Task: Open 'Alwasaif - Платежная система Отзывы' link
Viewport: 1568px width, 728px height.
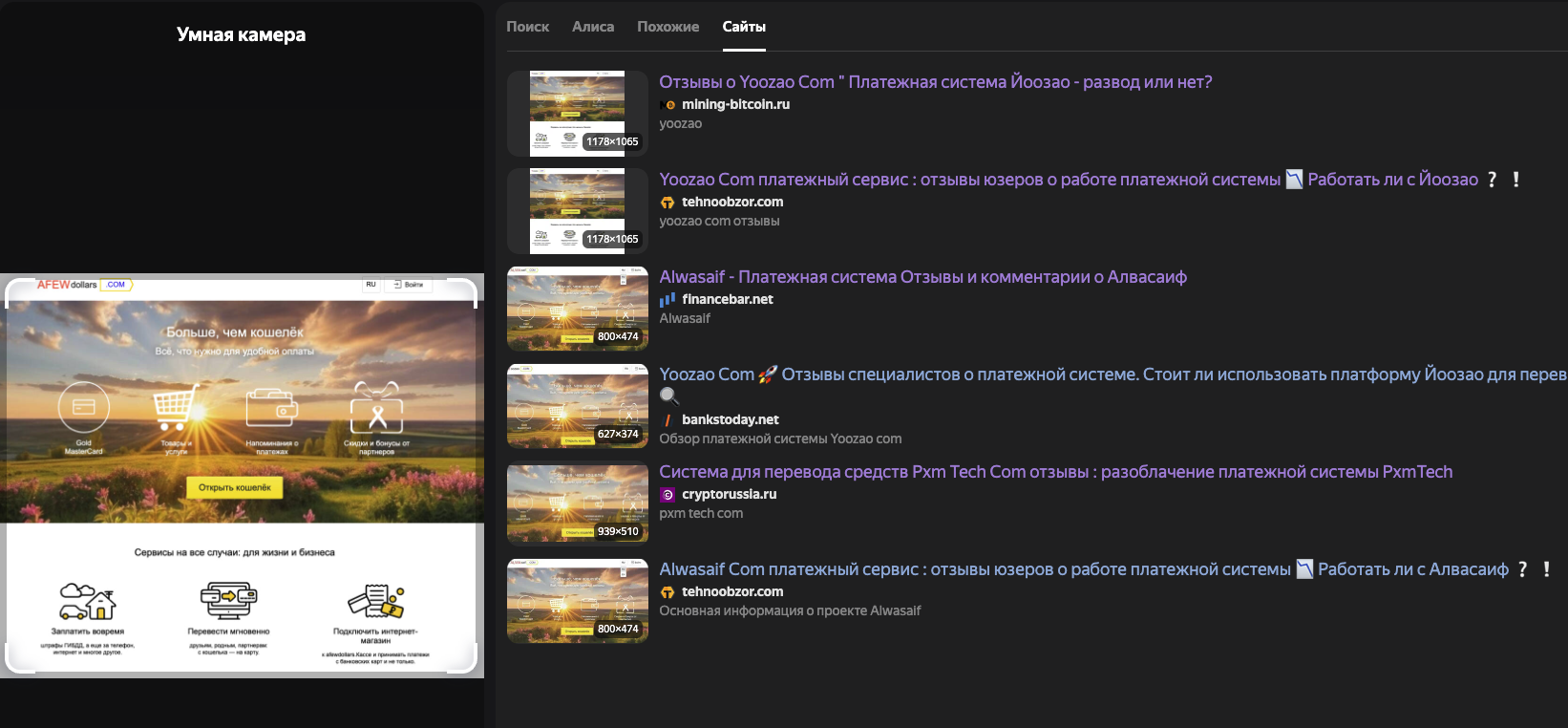Action: [x=923, y=277]
